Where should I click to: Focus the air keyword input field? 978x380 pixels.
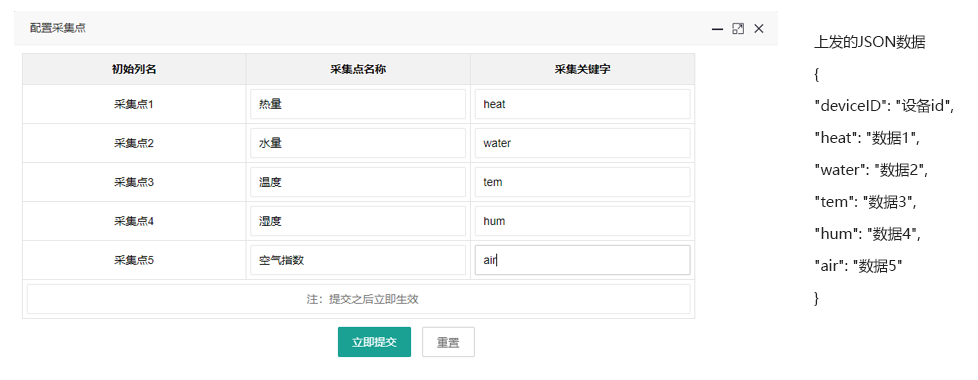[x=583, y=260]
